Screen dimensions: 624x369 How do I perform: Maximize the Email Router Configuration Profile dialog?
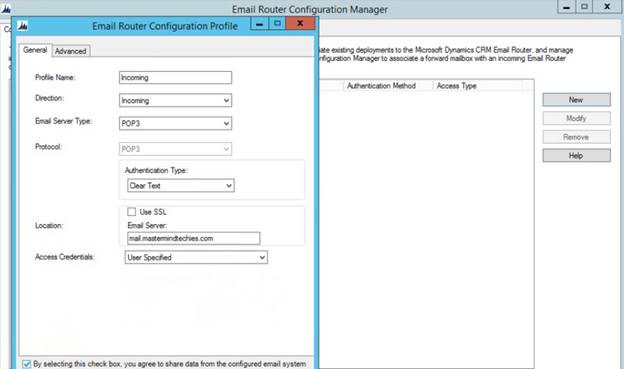[x=277, y=24]
